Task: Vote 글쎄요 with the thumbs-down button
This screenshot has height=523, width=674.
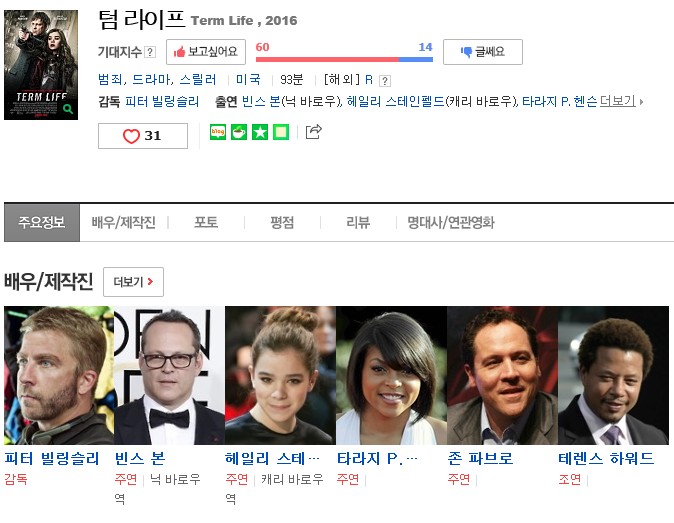Action: click(x=483, y=52)
